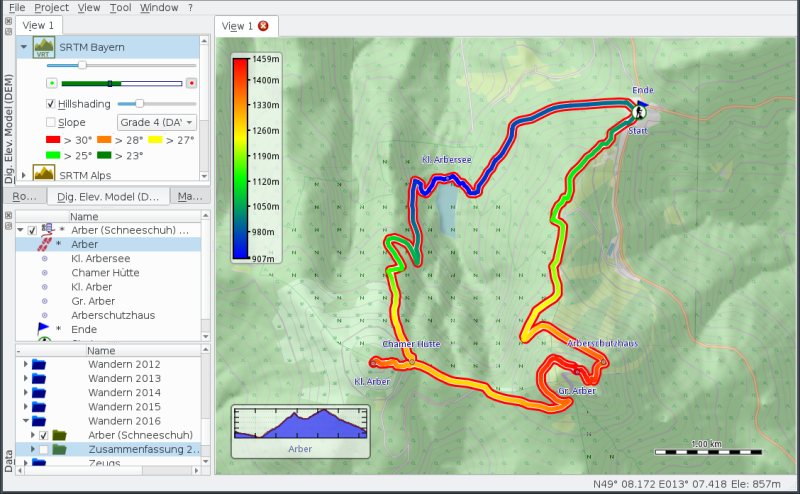Click the green dot minimum scale button
This screenshot has width=800, height=494.
tap(52, 83)
